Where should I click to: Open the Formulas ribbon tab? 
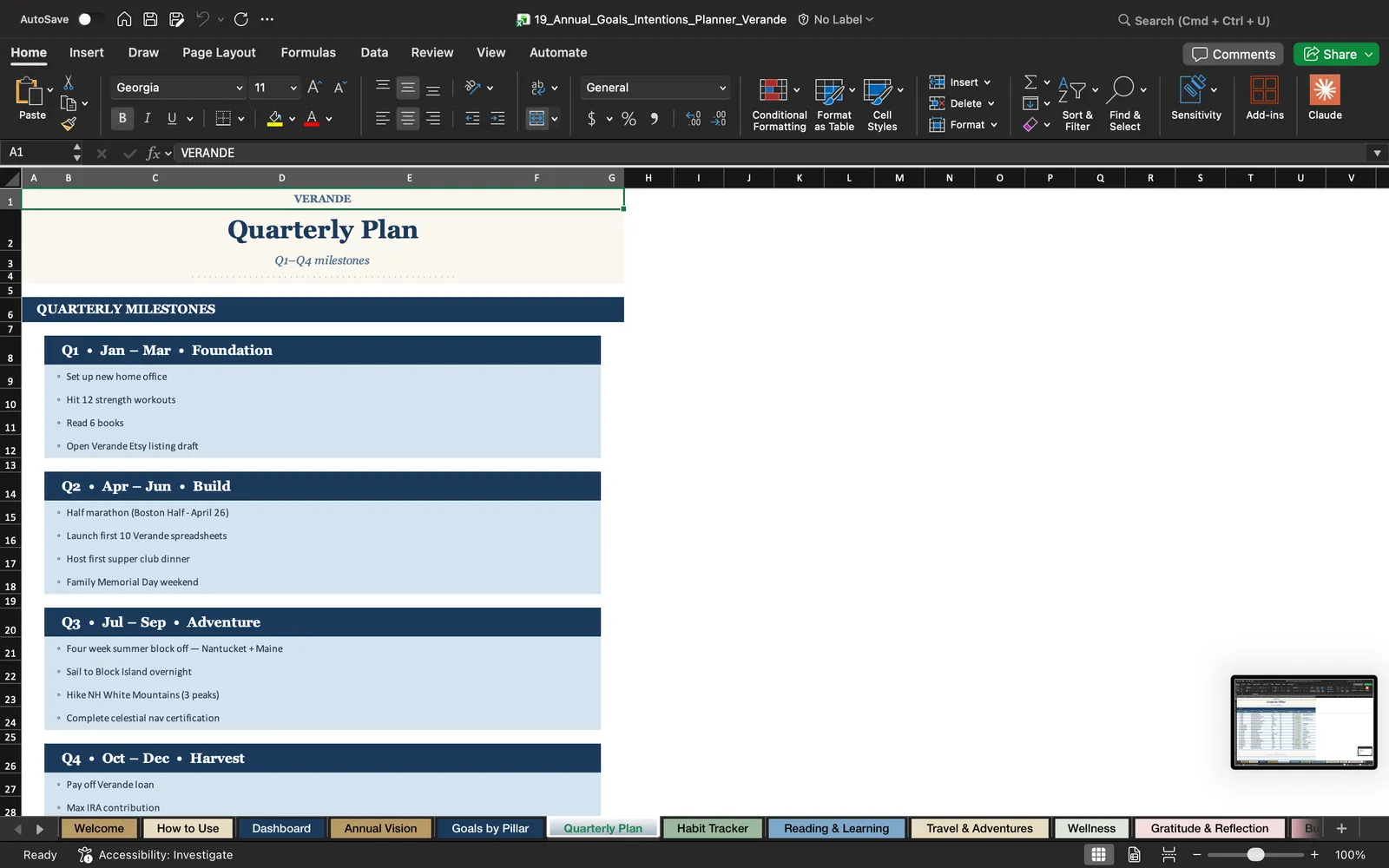point(308,53)
